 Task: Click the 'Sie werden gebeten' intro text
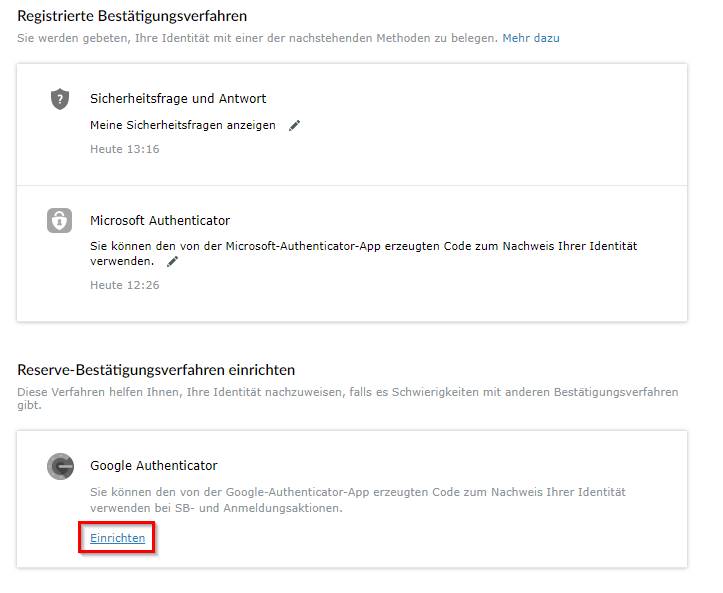[x=257, y=38]
